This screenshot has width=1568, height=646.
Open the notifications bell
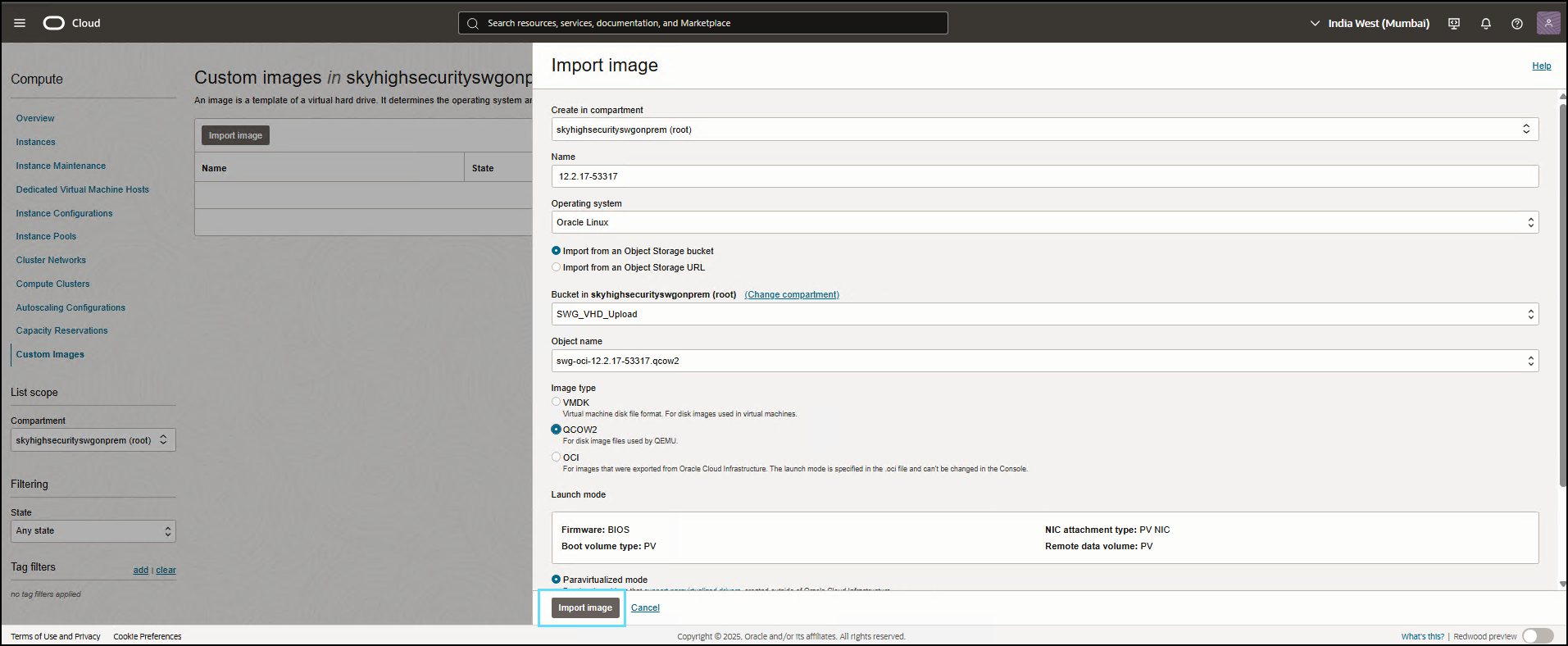click(x=1485, y=24)
